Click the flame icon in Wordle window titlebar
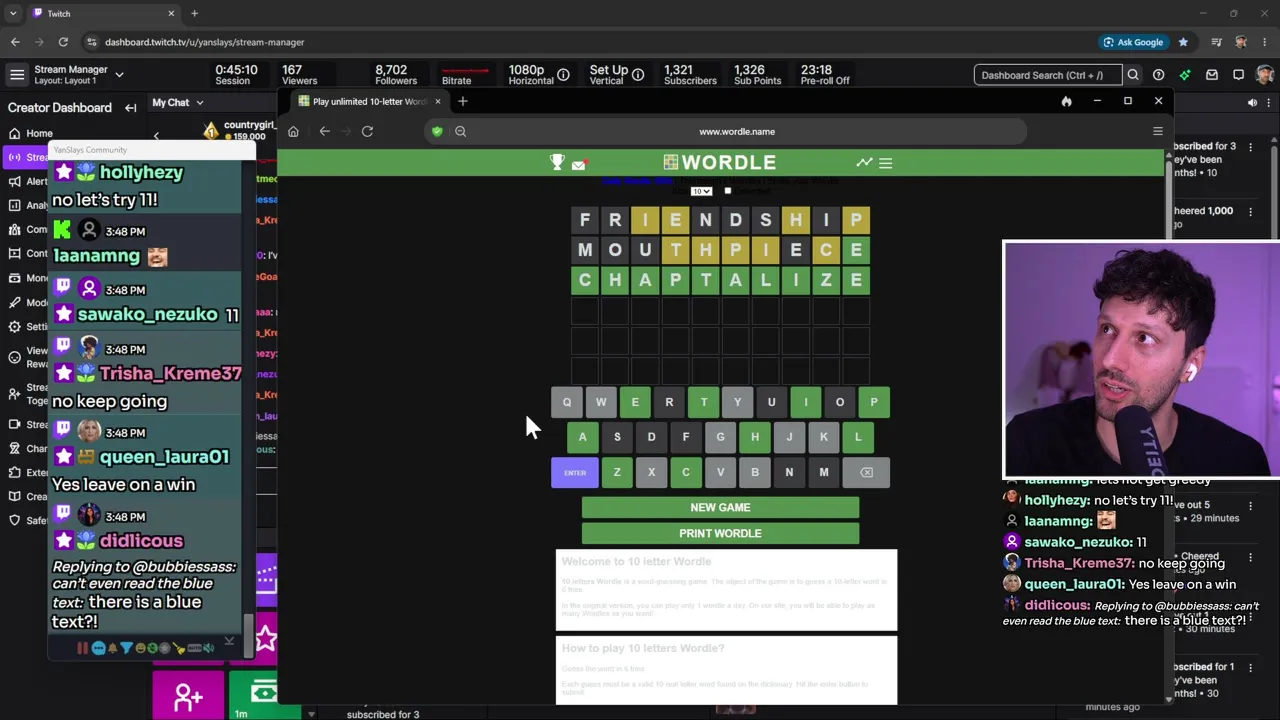Image resolution: width=1280 pixels, height=720 pixels. pos(1066,101)
